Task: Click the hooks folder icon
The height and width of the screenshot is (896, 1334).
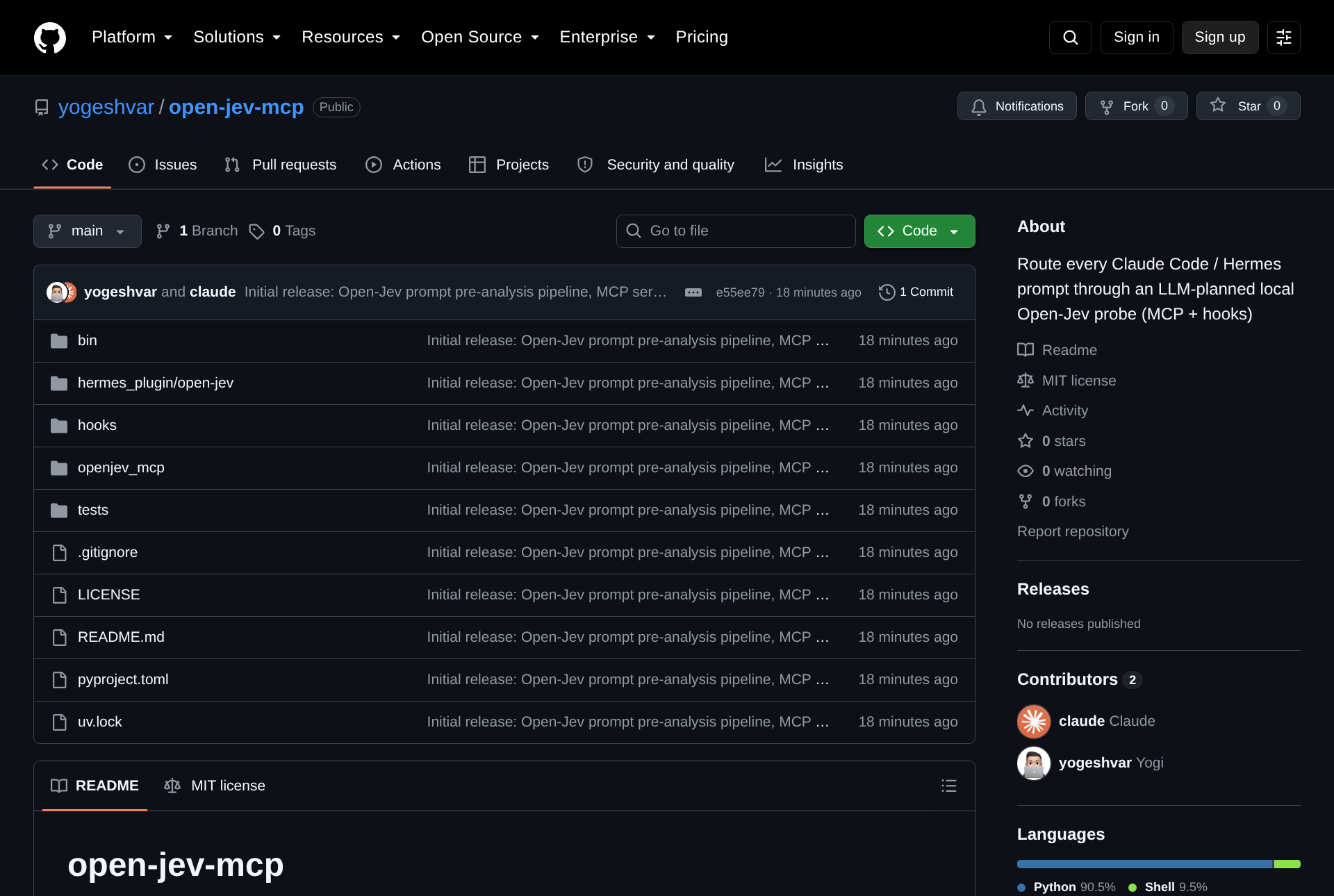Action: point(59,426)
